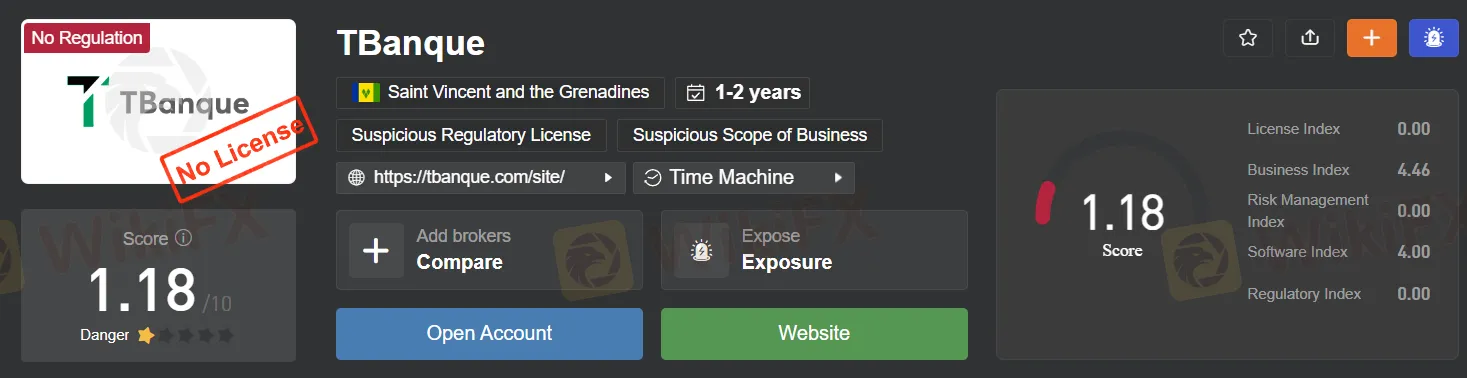Image resolution: width=1467 pixels, height=378 pixels.
Task: Click the green Website button
Action: tap(814, 334)
